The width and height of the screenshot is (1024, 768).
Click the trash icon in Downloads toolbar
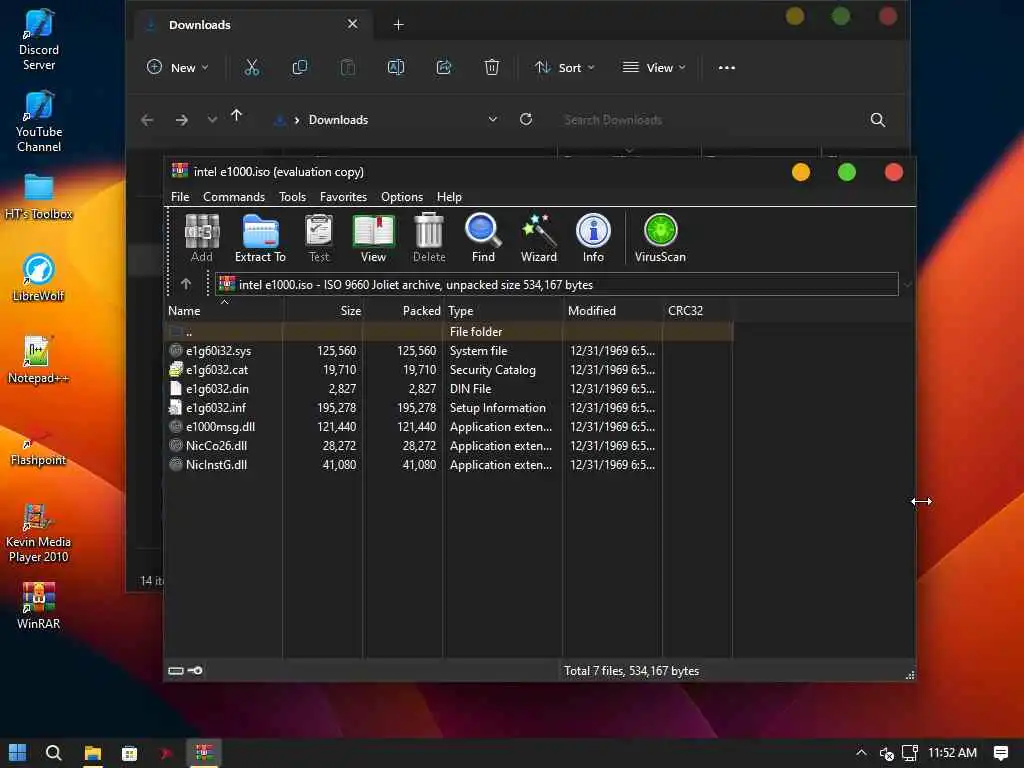(x=492, y=67)
